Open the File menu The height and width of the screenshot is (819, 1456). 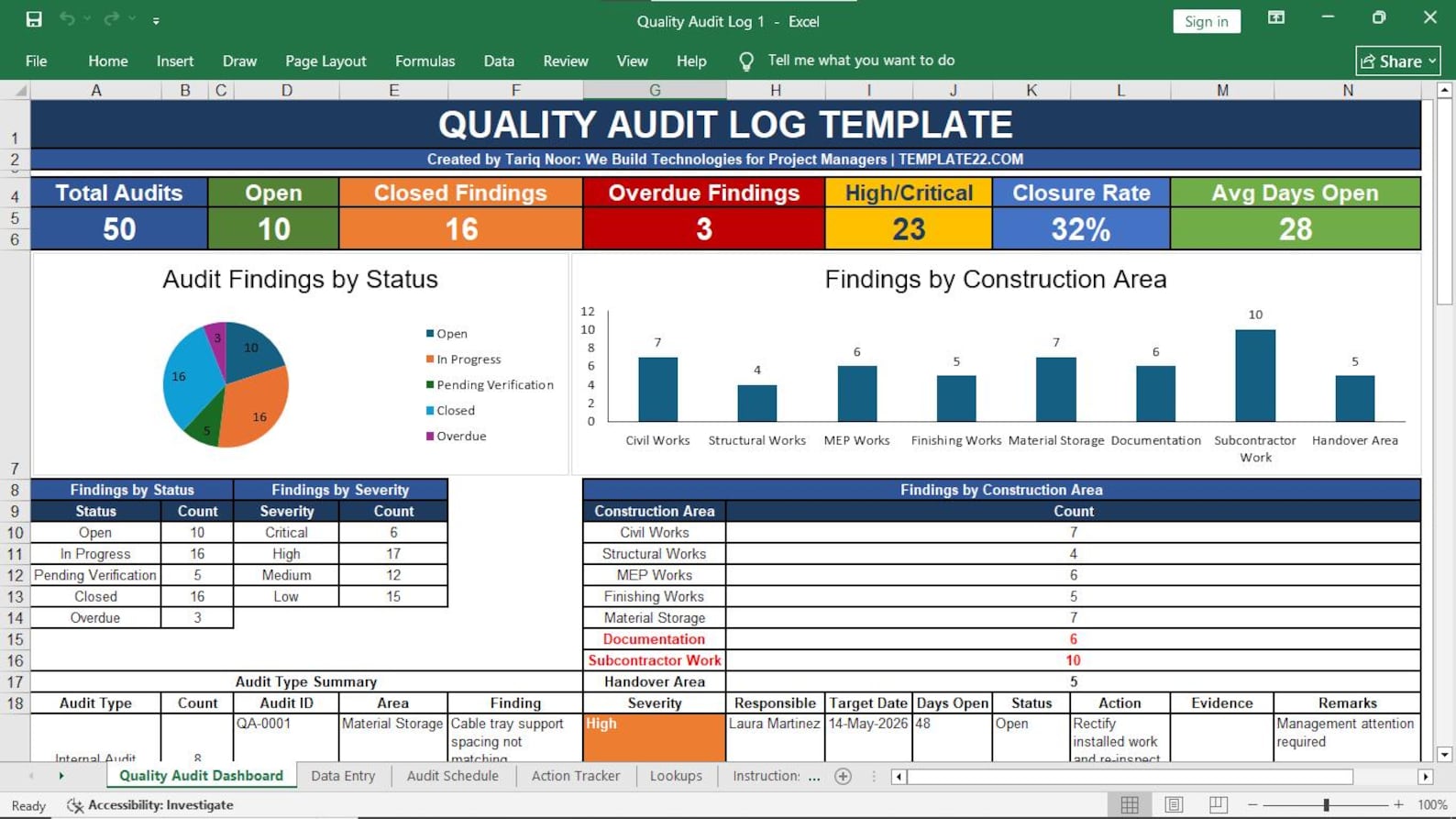coord(37,61)
